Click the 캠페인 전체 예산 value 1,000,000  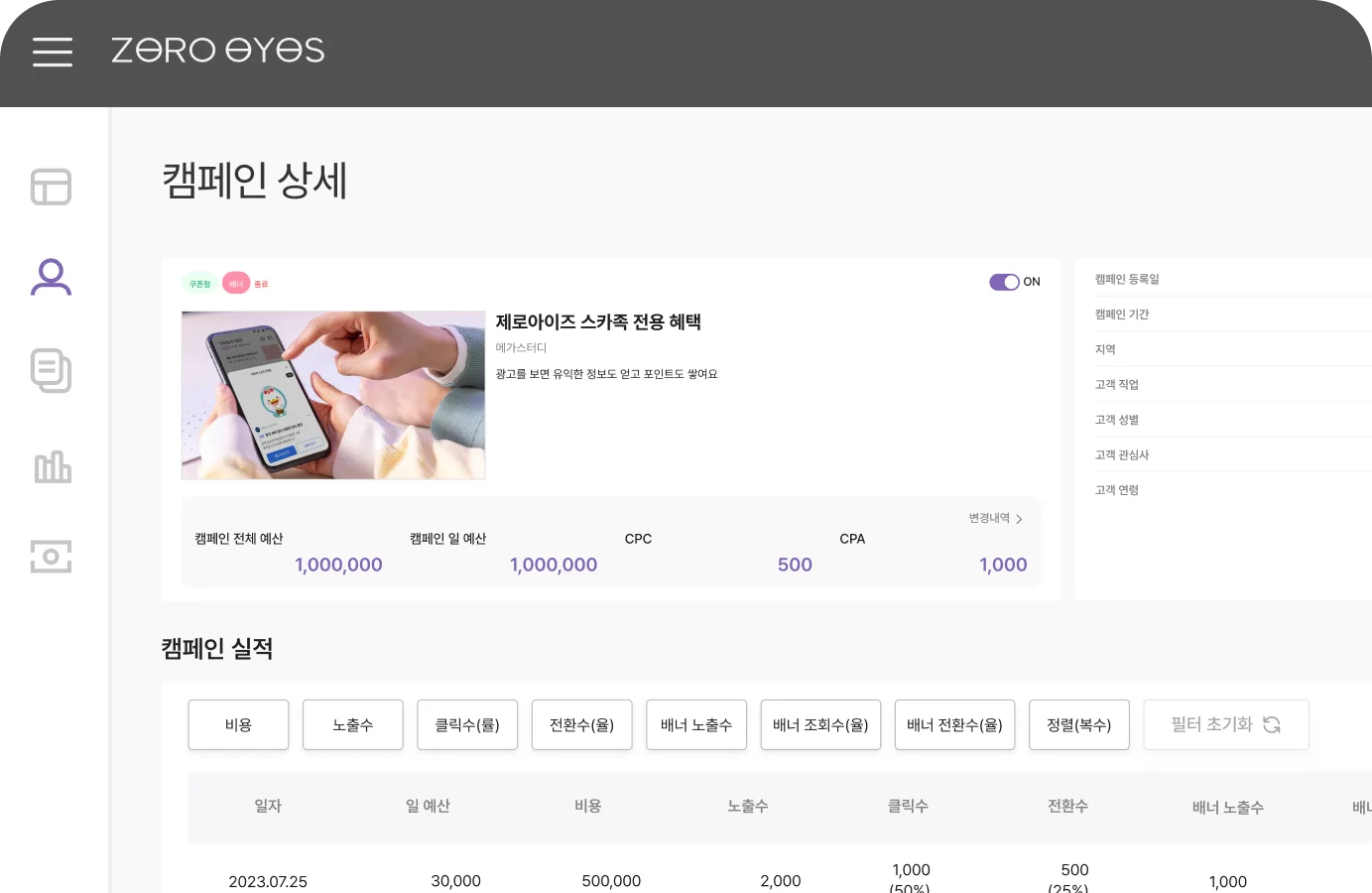click(x=338, y=565)
